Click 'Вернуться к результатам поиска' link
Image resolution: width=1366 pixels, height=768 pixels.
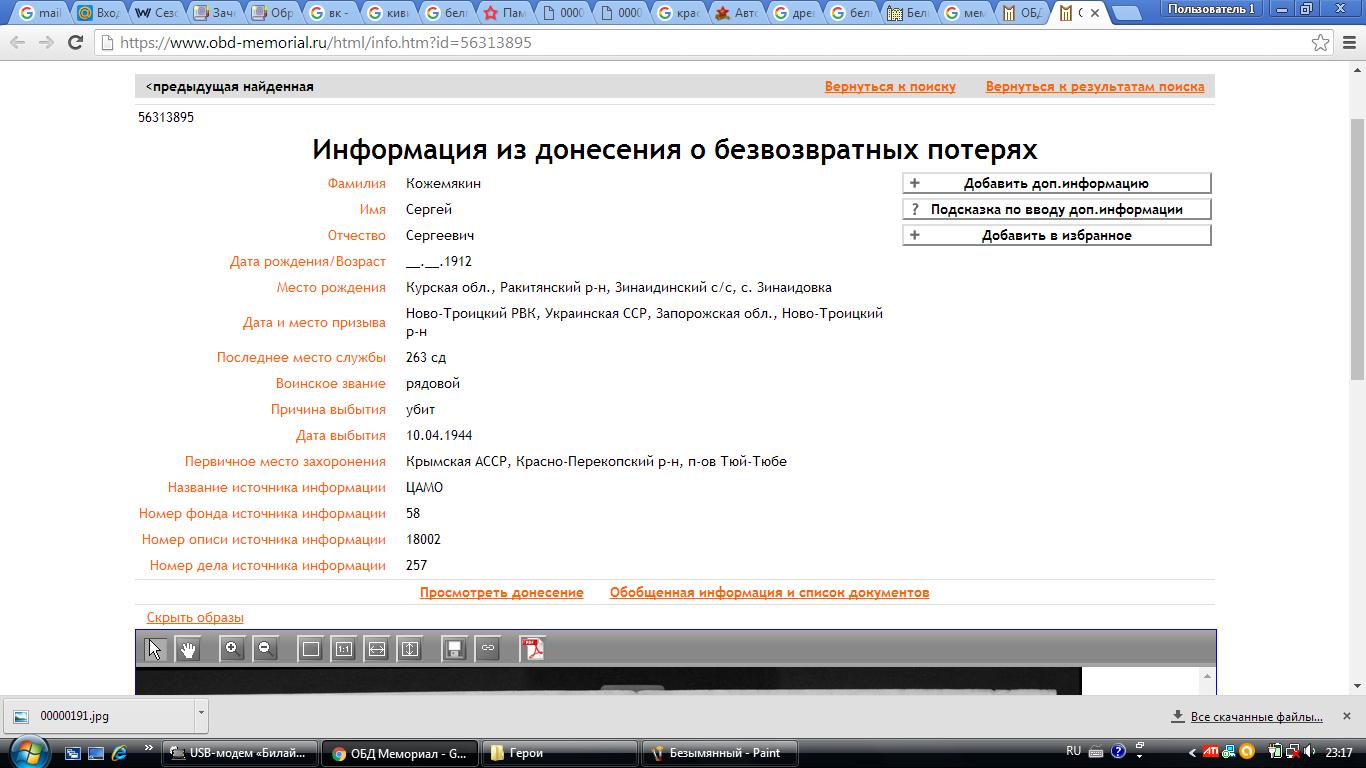[1094, 87]
